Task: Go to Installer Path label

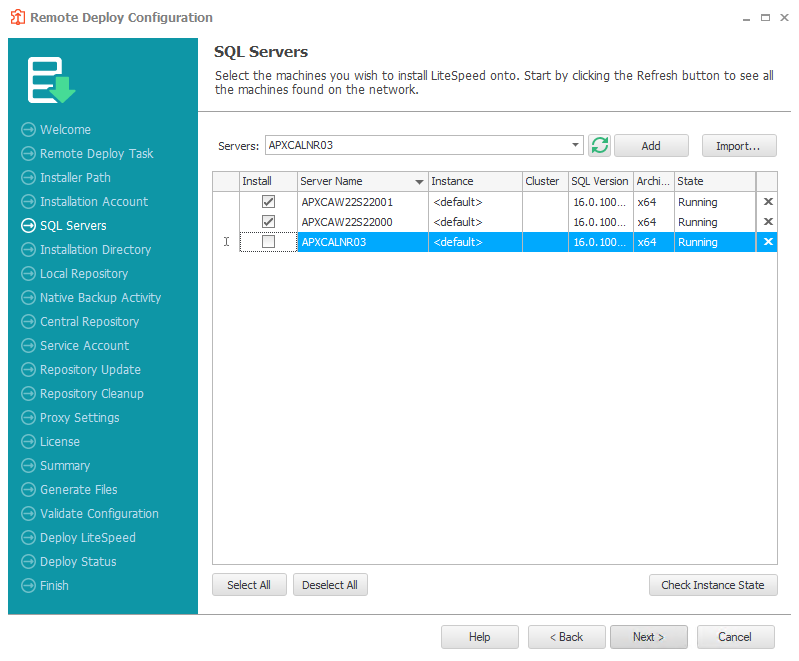Action: pos(75,177)
